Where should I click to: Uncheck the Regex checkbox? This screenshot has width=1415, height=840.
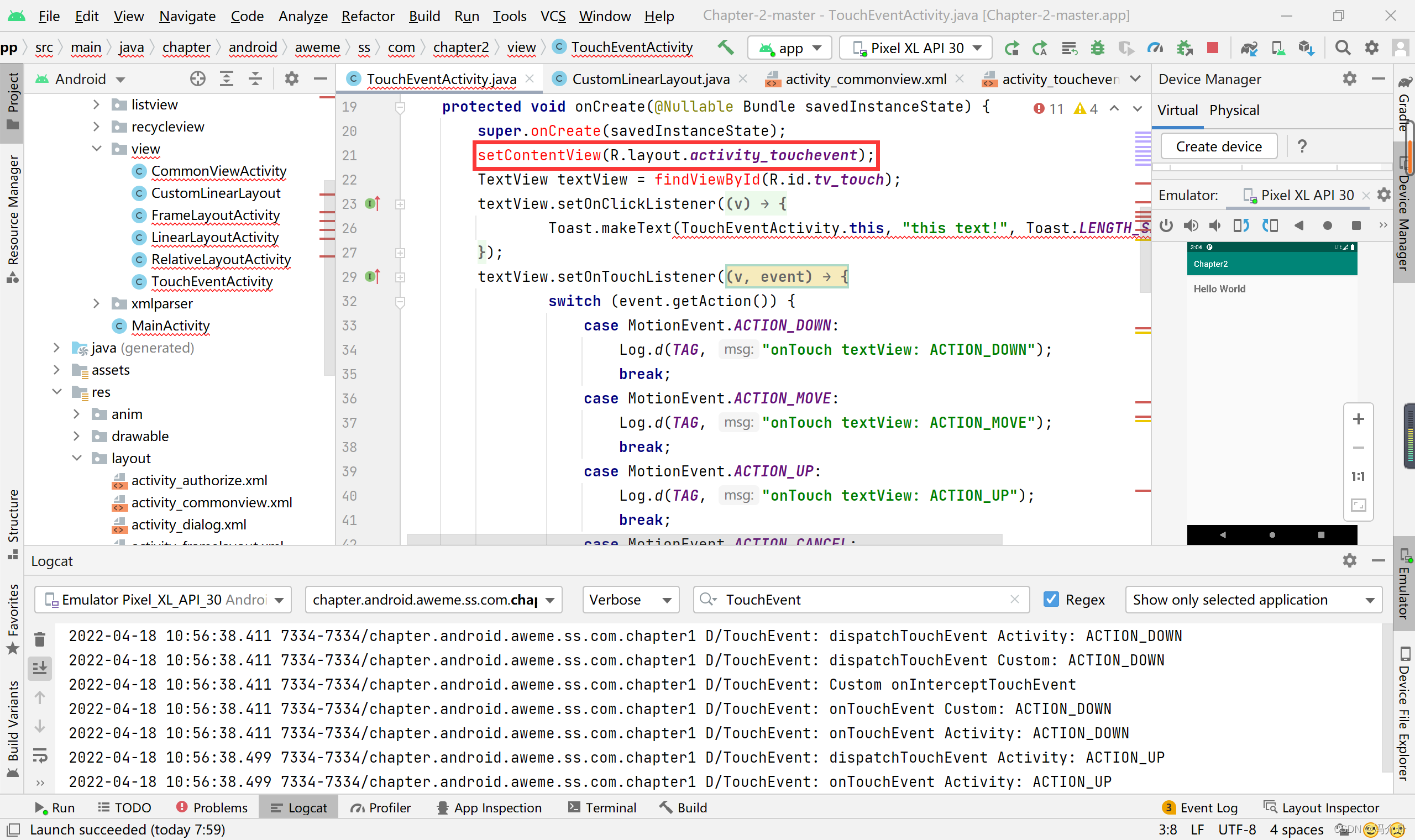point(1051,600)
